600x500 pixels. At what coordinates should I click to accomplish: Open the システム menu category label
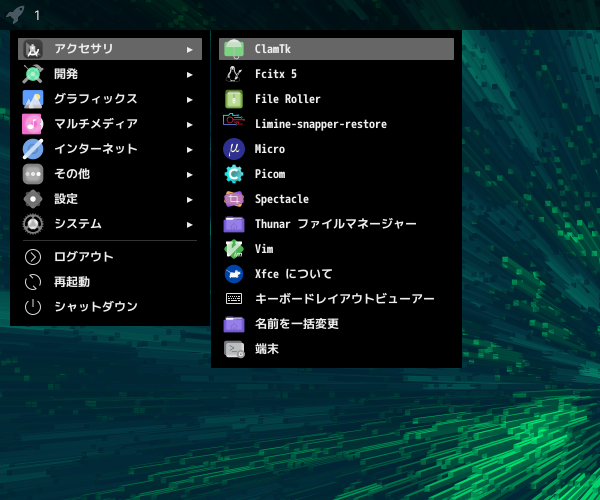(78, 224)
